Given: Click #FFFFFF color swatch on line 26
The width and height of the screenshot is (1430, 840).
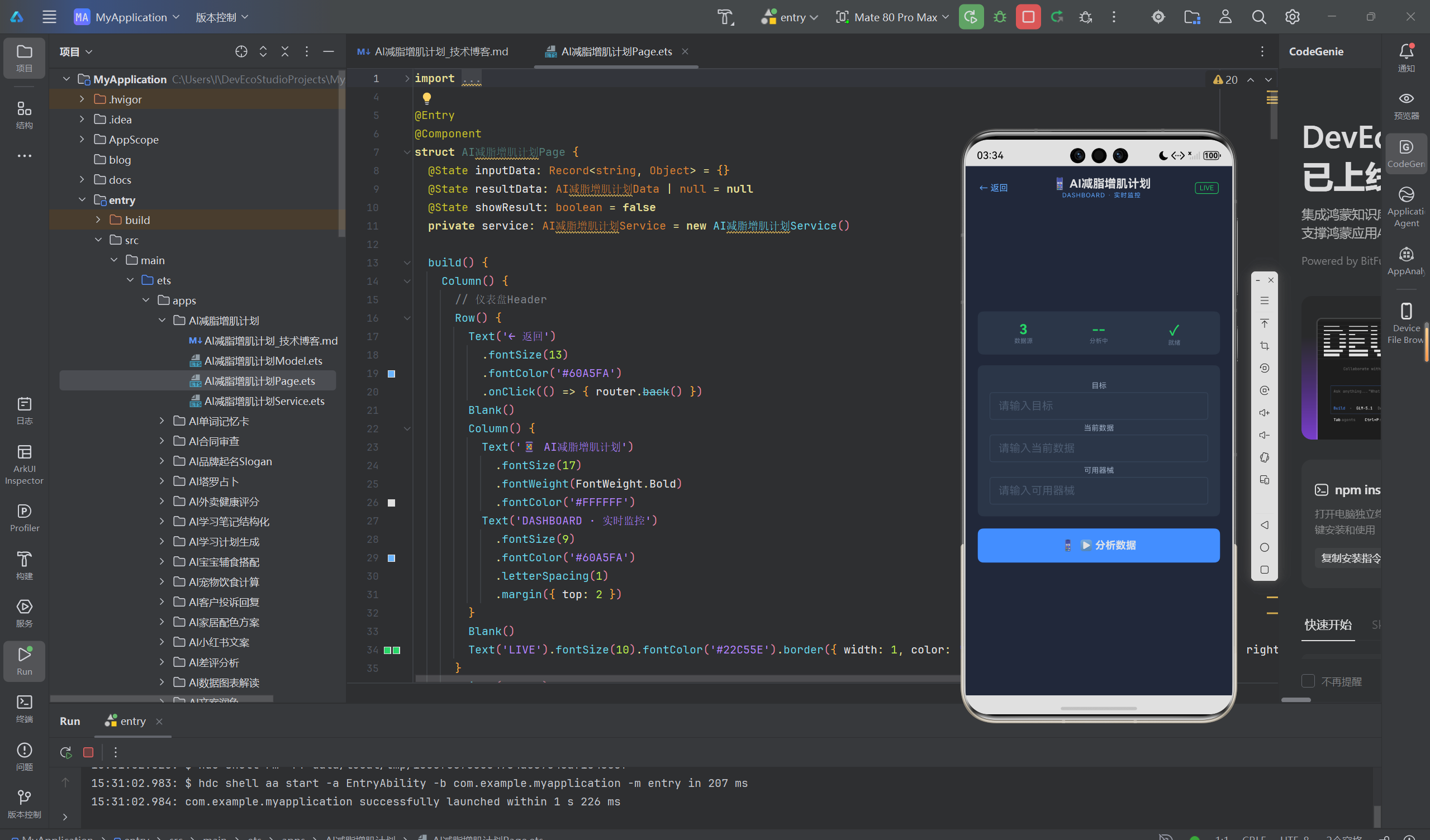Looking at the screenshot, I should click(392, 503).
